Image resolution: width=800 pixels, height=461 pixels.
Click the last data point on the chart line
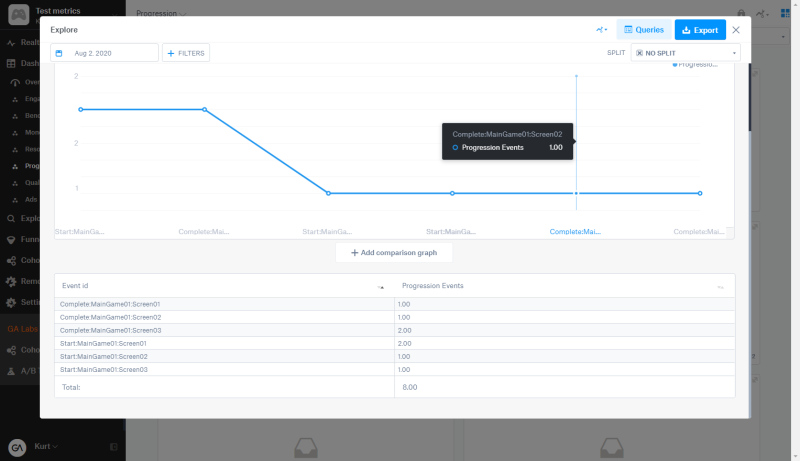click(700, 193)
